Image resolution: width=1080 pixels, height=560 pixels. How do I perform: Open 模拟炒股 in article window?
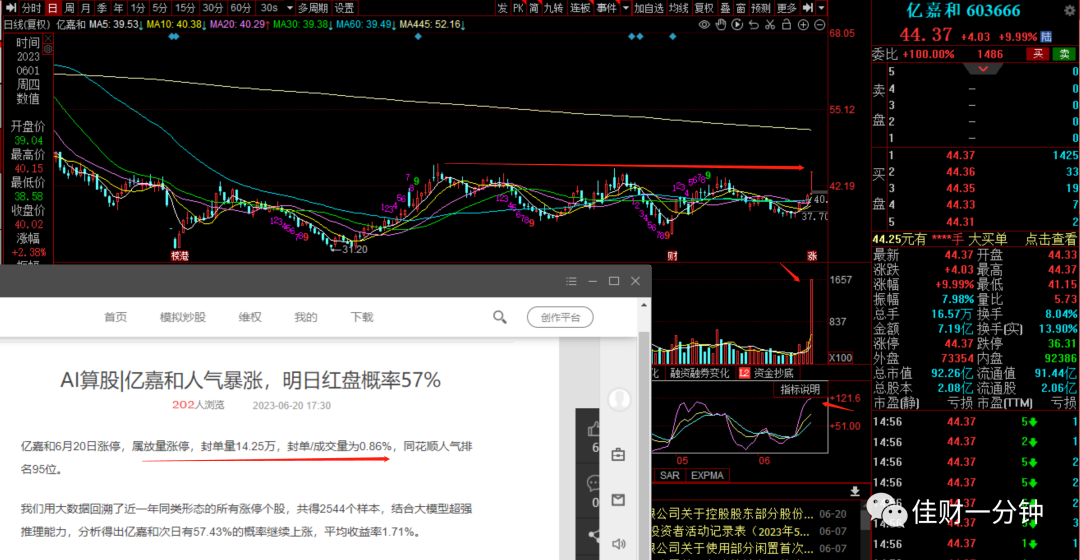pos(183,317)
